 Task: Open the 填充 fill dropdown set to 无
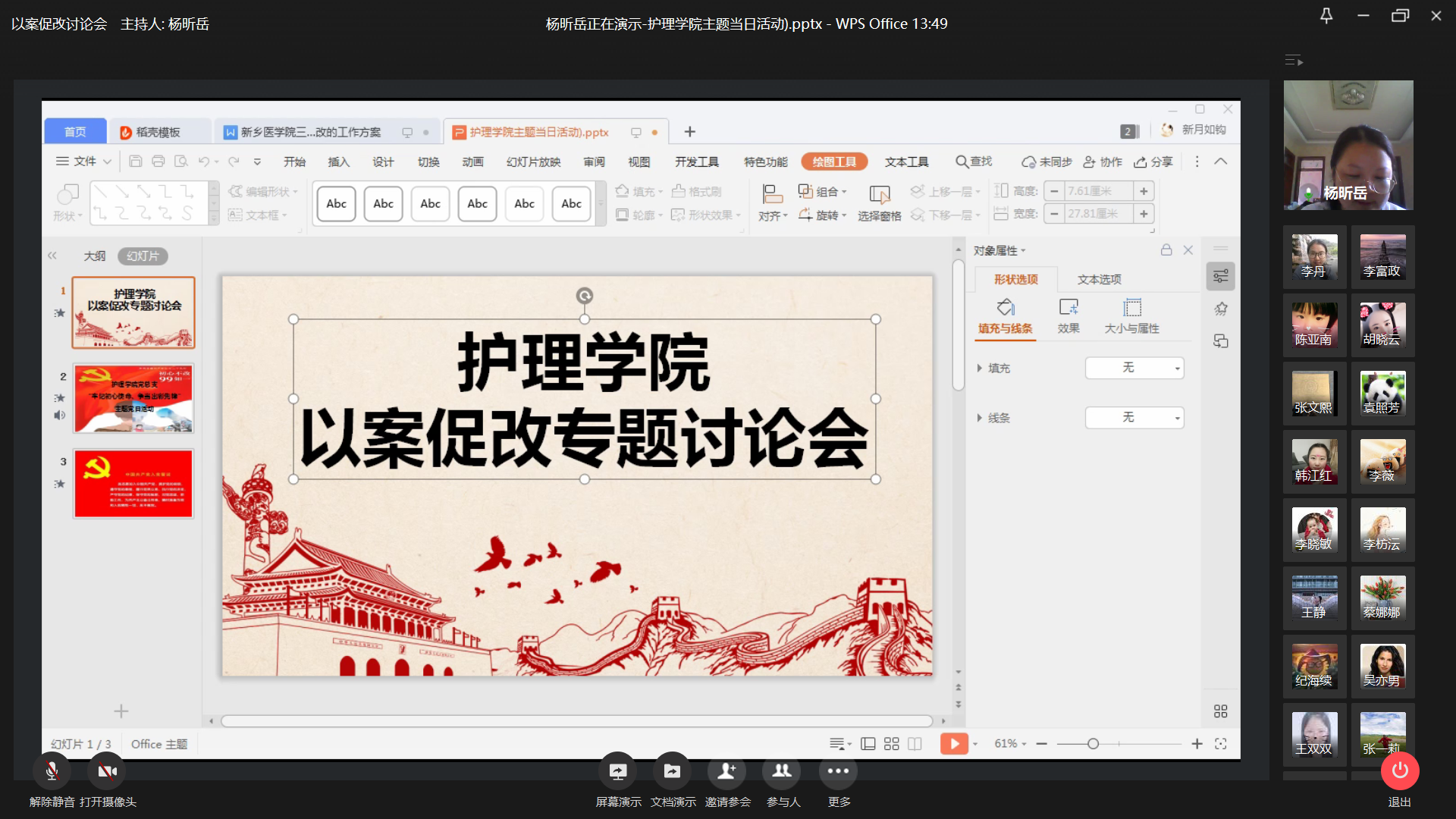(x=1134, y=368)
